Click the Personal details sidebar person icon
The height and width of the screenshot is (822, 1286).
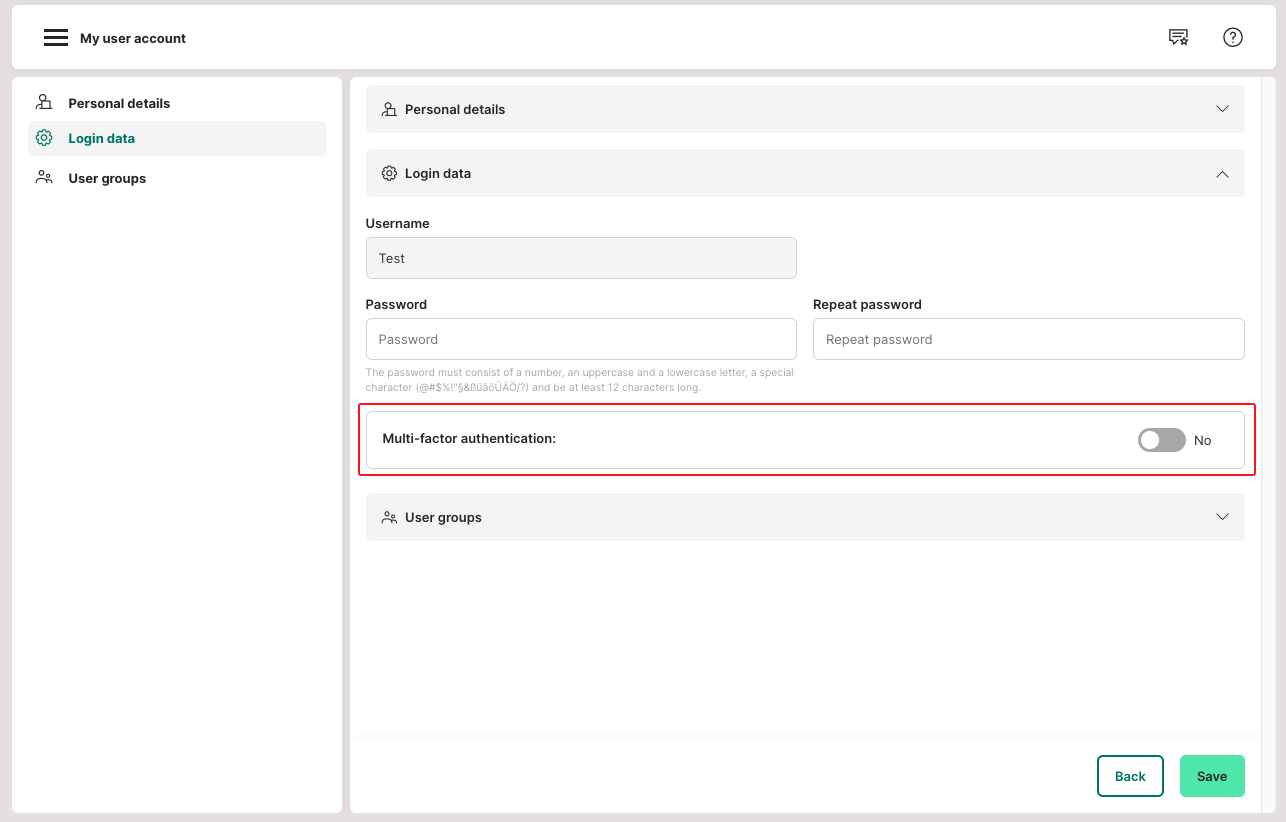pyautogui.click(x=44, y=103)
